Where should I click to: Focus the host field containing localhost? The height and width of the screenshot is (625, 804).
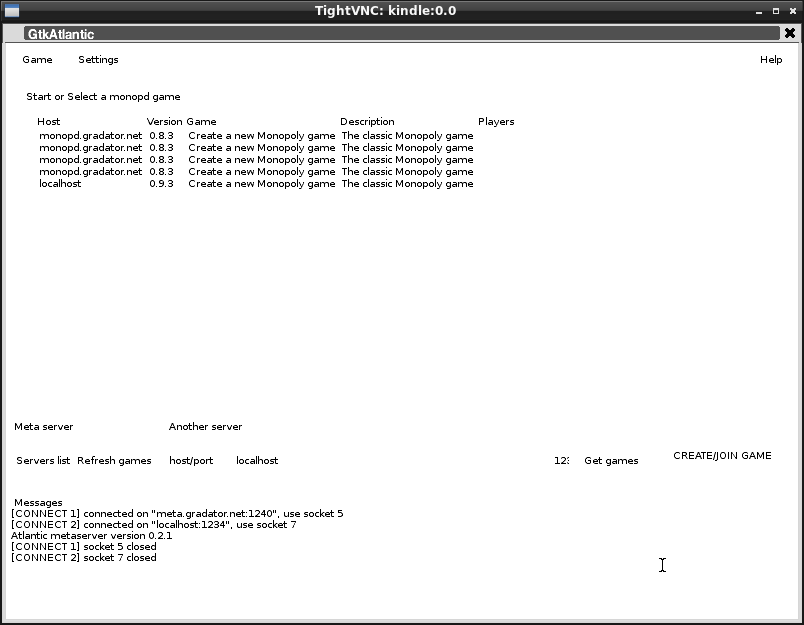point(390,460)
